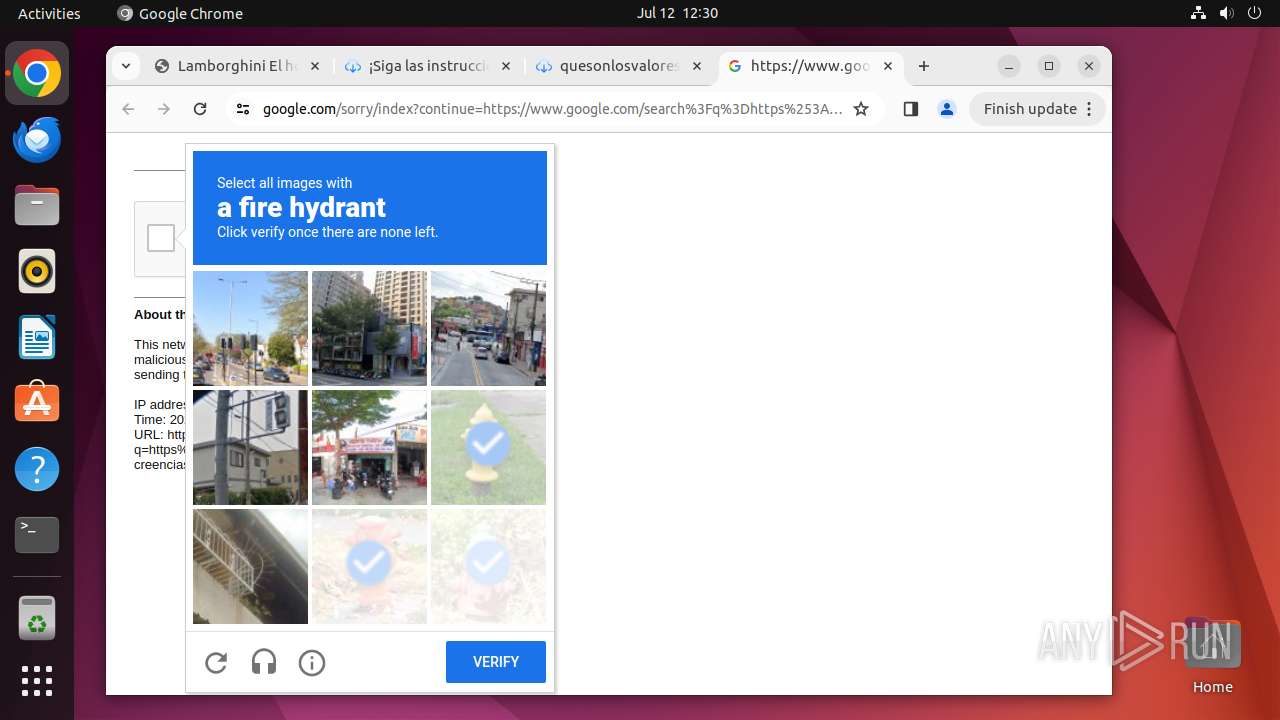Image resolution: width=1280 pixels, height=720 pixels.
Task: Close the active google.com tab
Action: click(x=888, y=66)
